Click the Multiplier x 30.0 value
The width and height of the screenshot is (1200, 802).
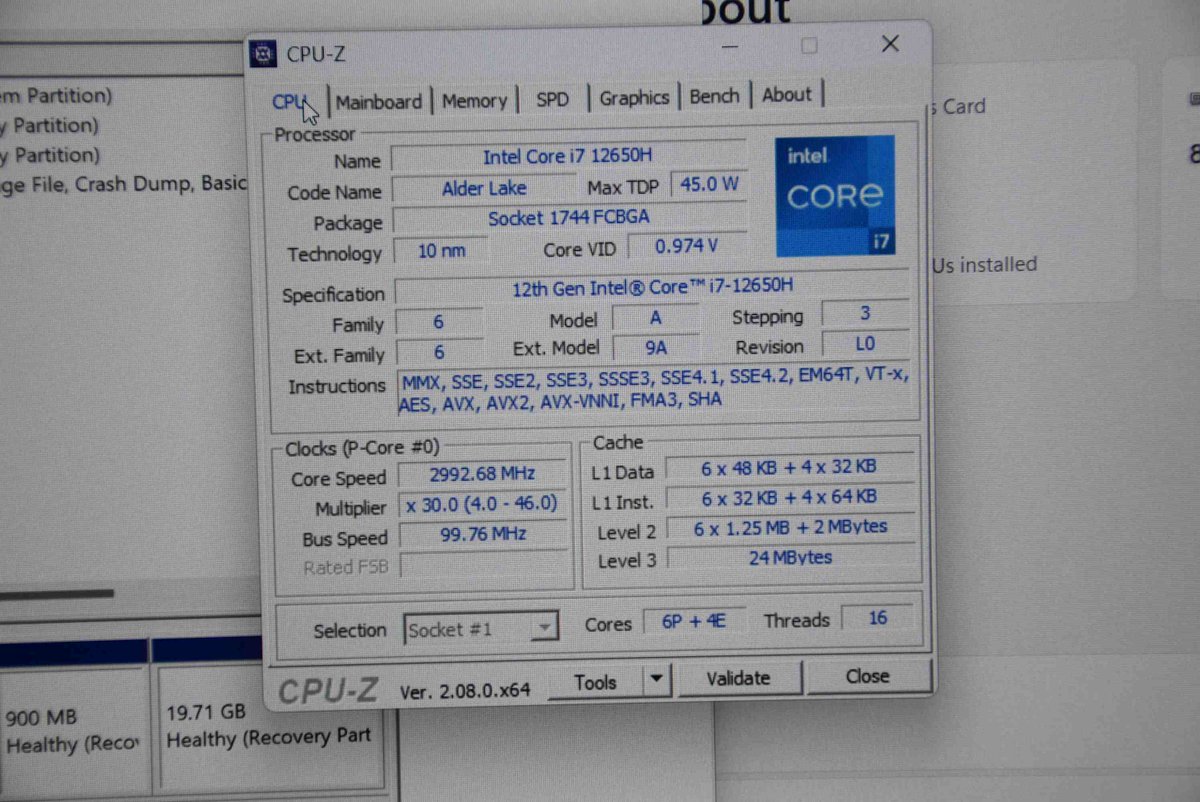click(x=482, y=504)
